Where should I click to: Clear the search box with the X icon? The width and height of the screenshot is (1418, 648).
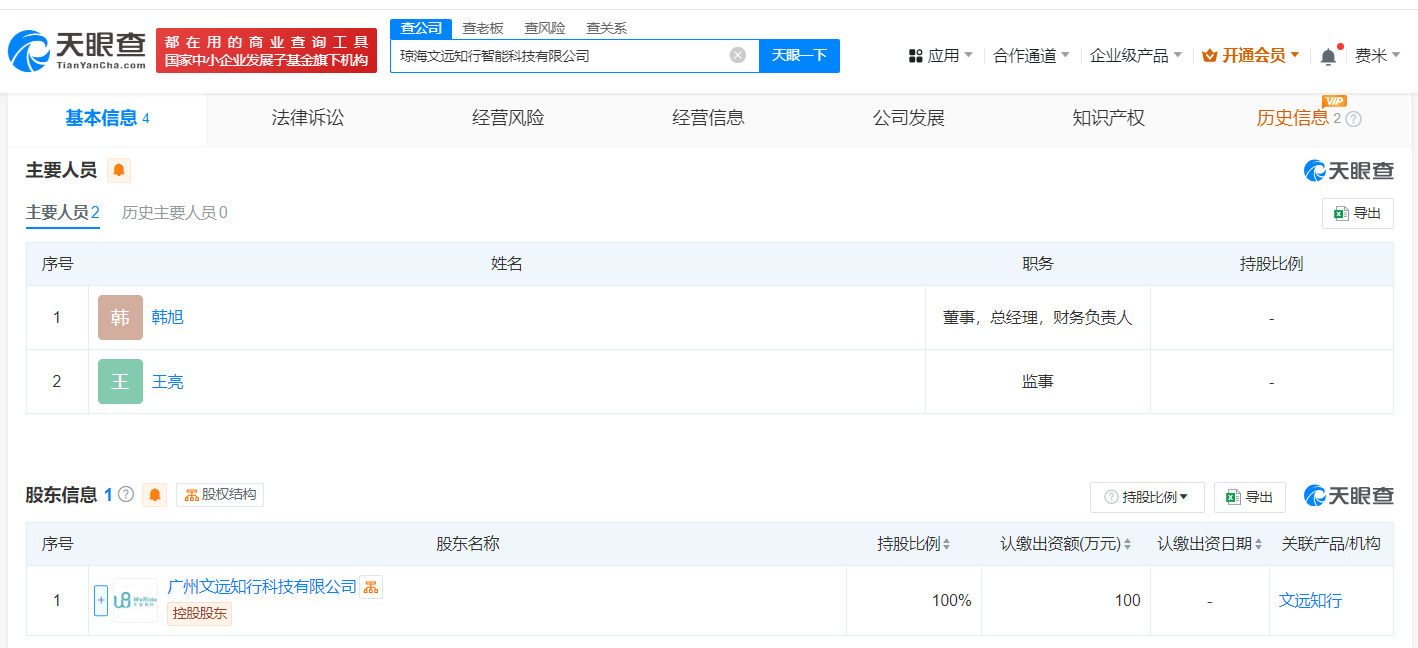point(738,55)
